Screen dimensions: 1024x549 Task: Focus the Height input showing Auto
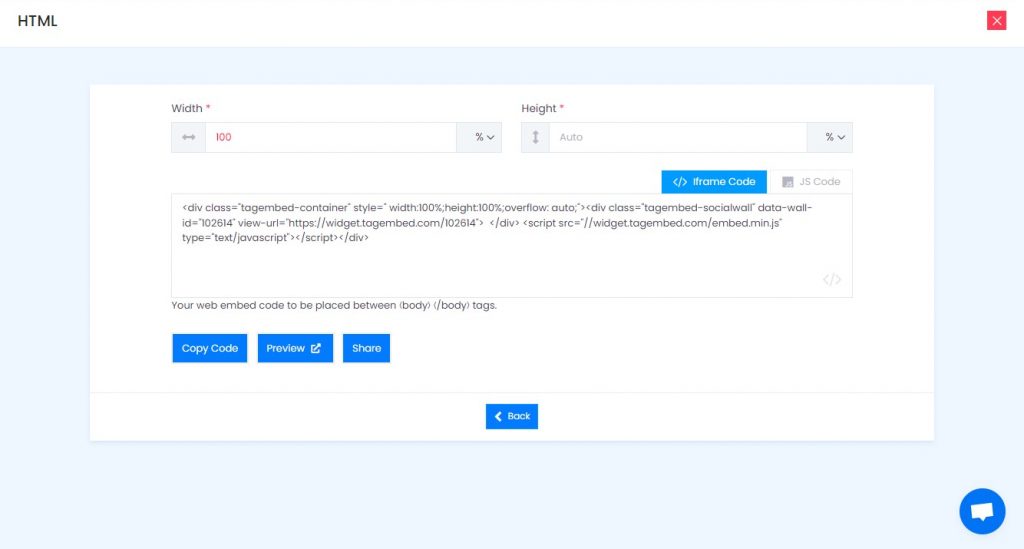coord(678,137)
